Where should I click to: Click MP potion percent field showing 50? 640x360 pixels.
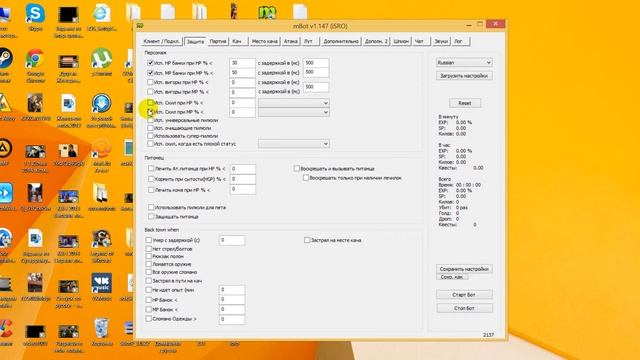point(242,73)
